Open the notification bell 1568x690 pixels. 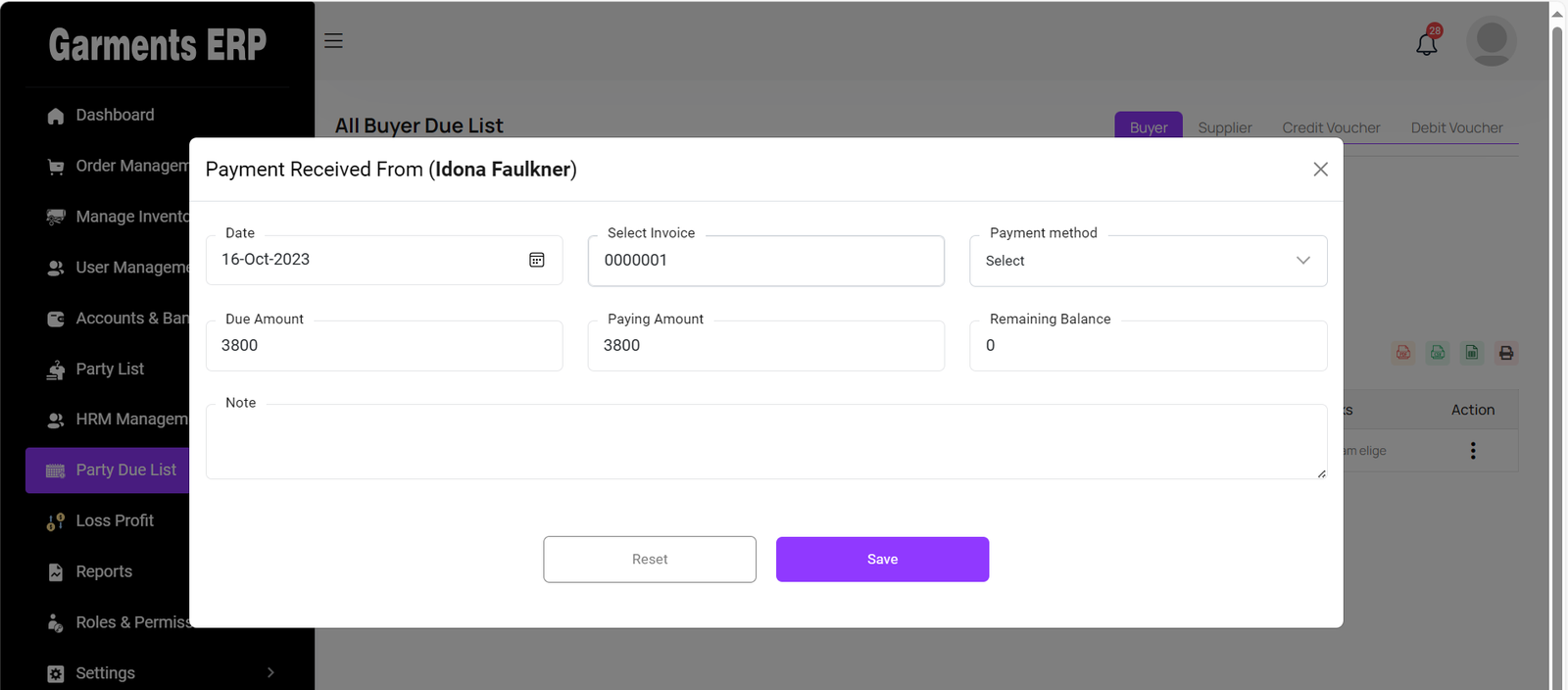point(1427,43)
